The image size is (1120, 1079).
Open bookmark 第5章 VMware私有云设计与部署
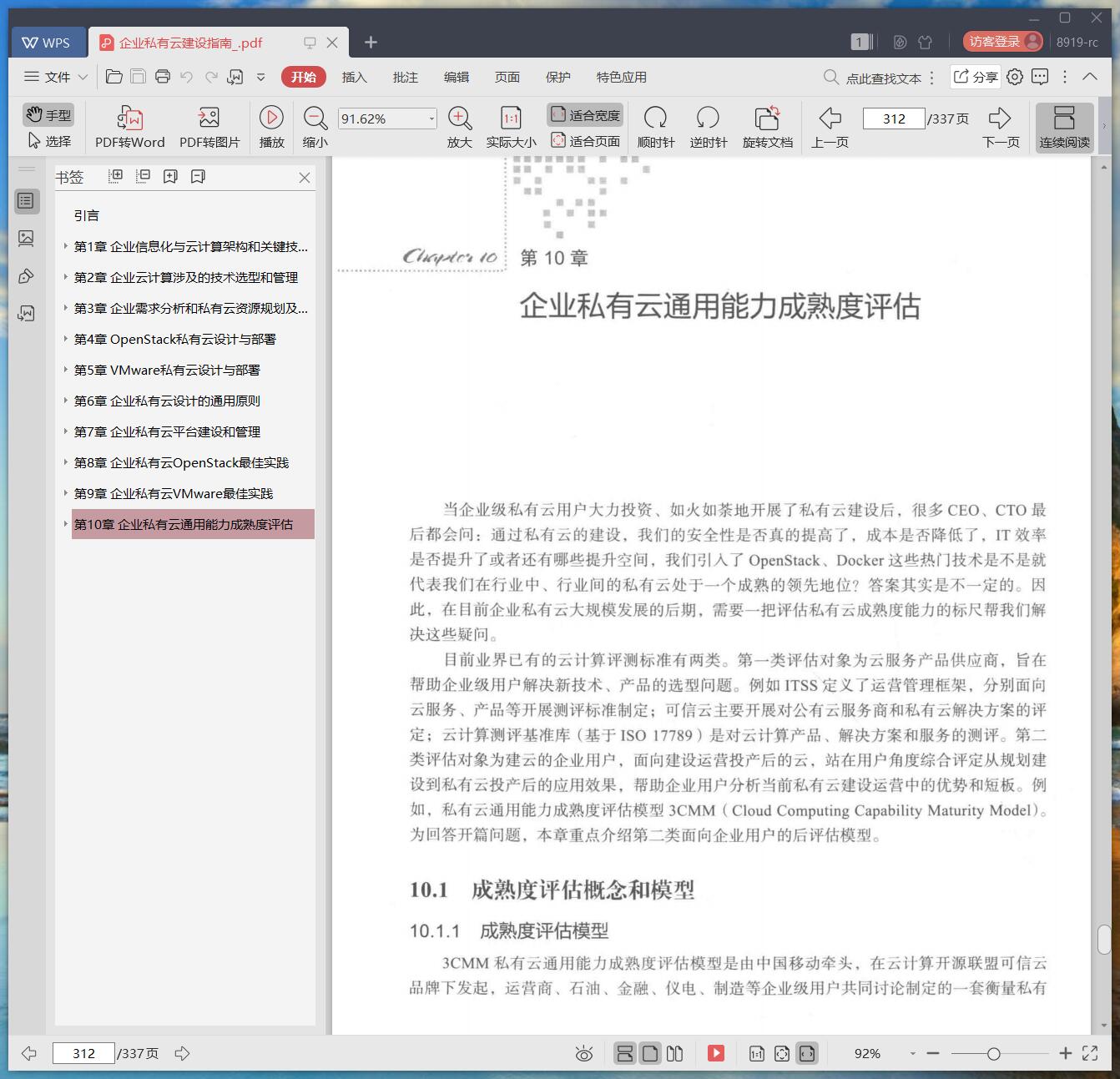167,370
